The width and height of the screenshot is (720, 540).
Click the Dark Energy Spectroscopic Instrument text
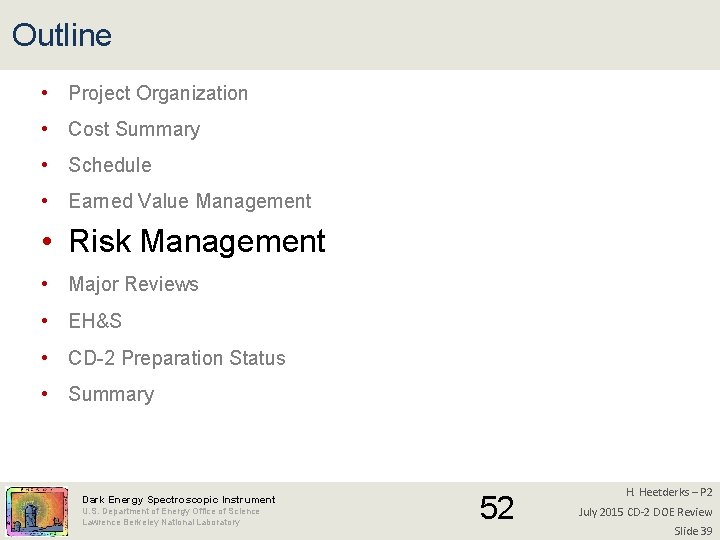click(179, 499)
